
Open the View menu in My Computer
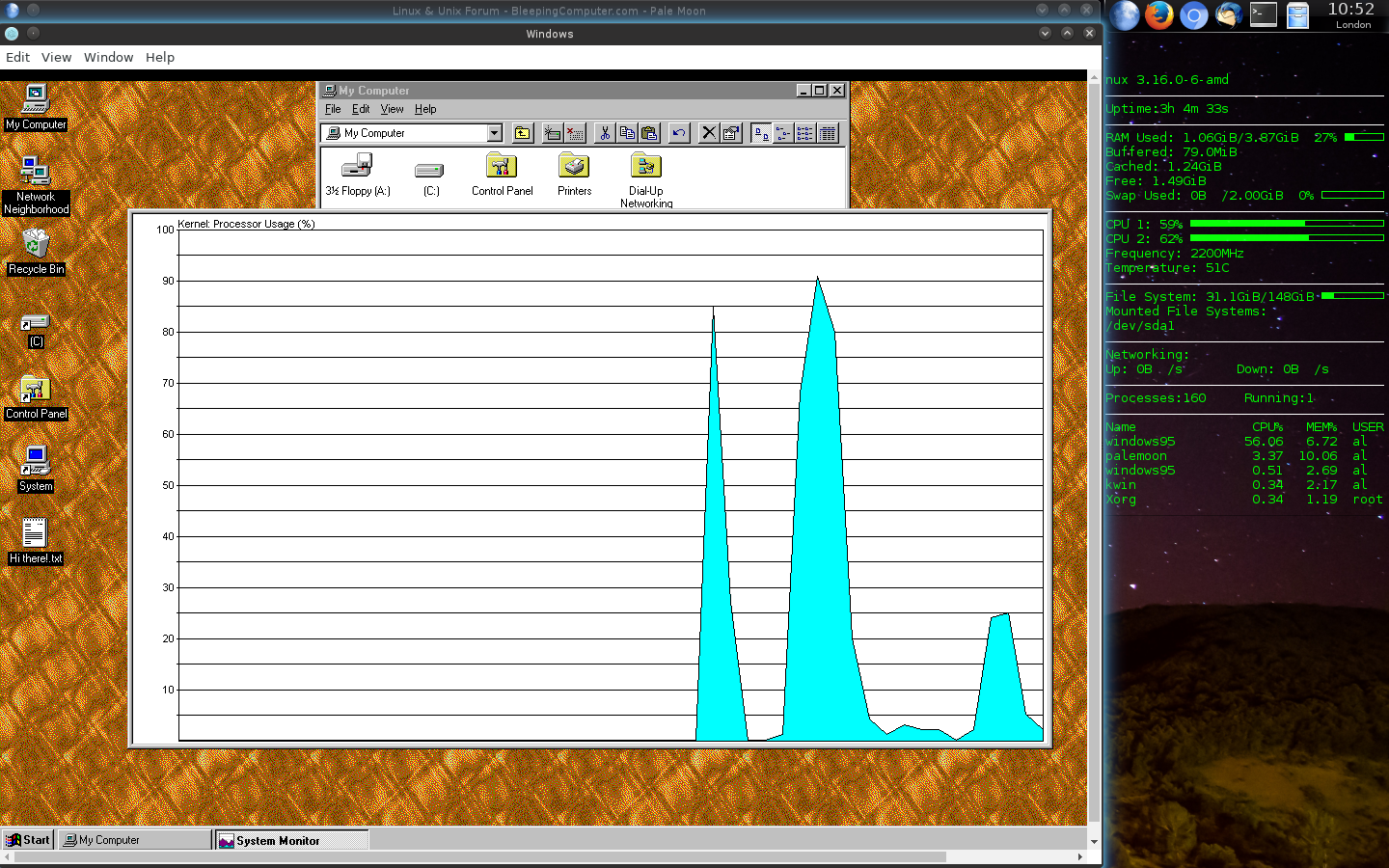[392, 109]
